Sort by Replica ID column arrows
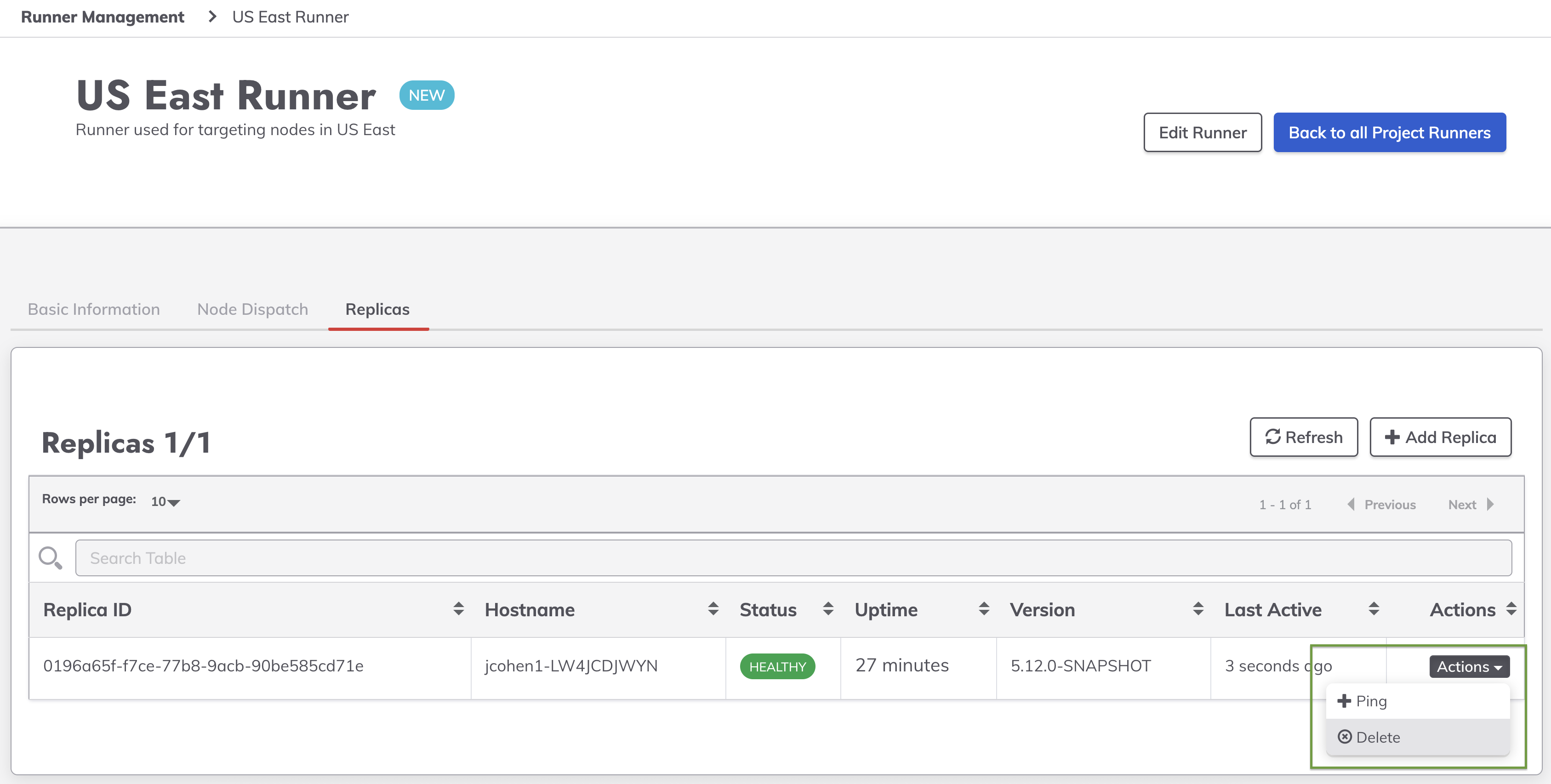The height and width of the screenshot is (784, 1551). [x=458, y=609]
